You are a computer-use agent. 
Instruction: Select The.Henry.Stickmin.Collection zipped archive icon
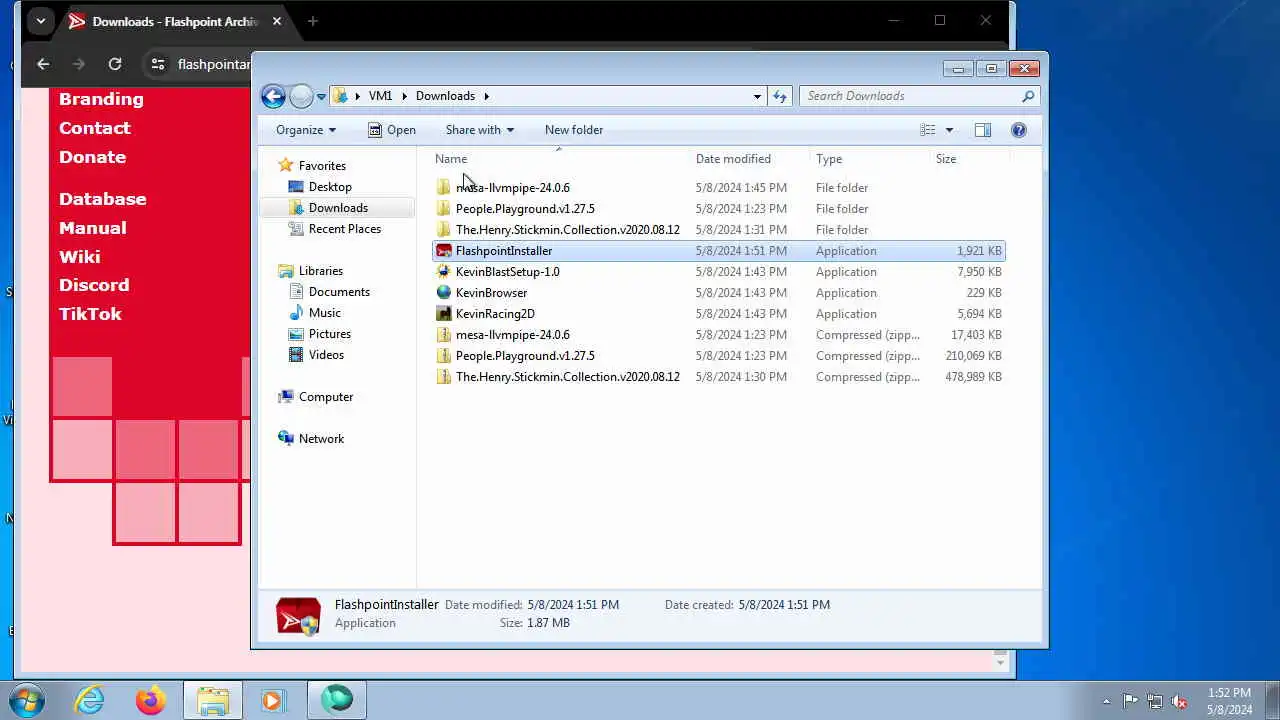pyautogui.click(x=444, y=377)
